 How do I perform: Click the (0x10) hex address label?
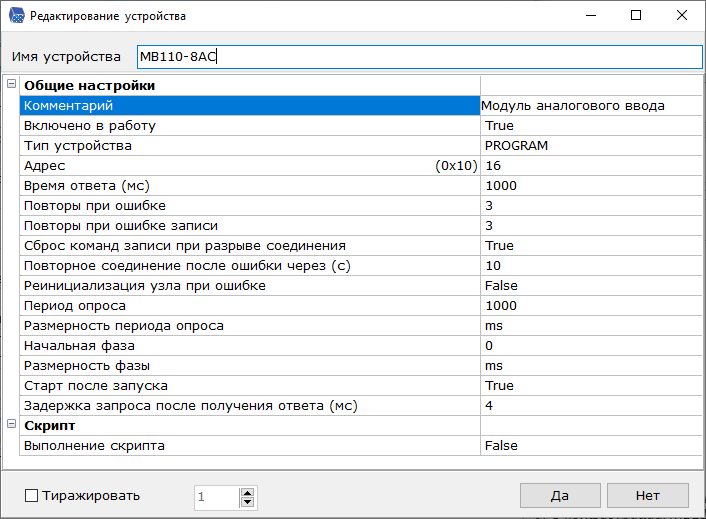click(456, 166)
